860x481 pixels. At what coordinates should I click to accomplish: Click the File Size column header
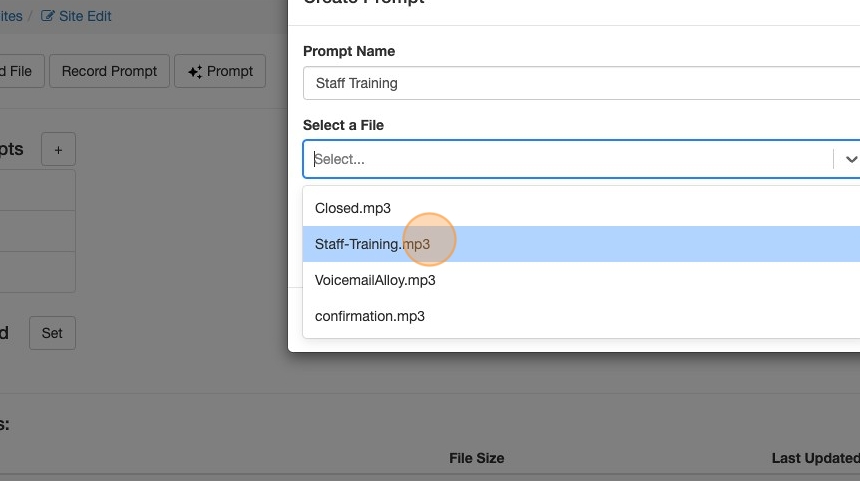click(x=477, y=458)
